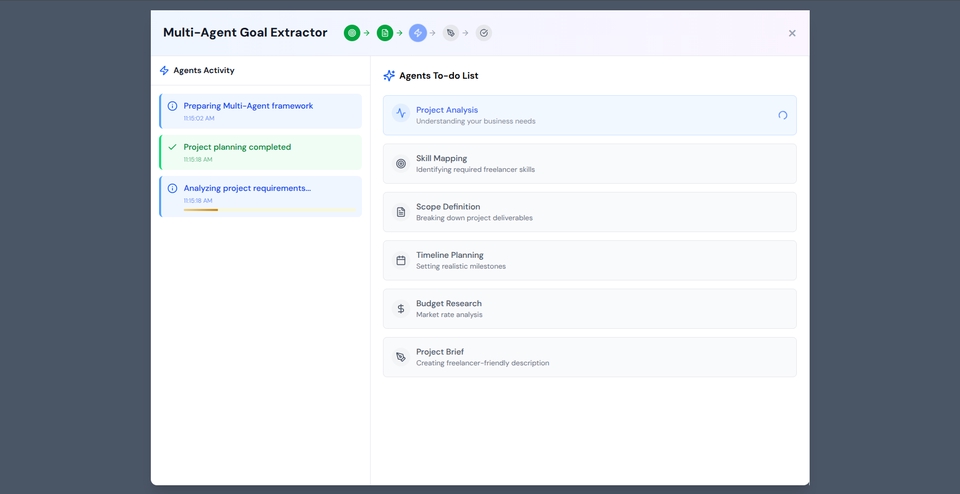
Task: Close the Multi-Agent Goal Extractor dialog
Action: point(792,33)
